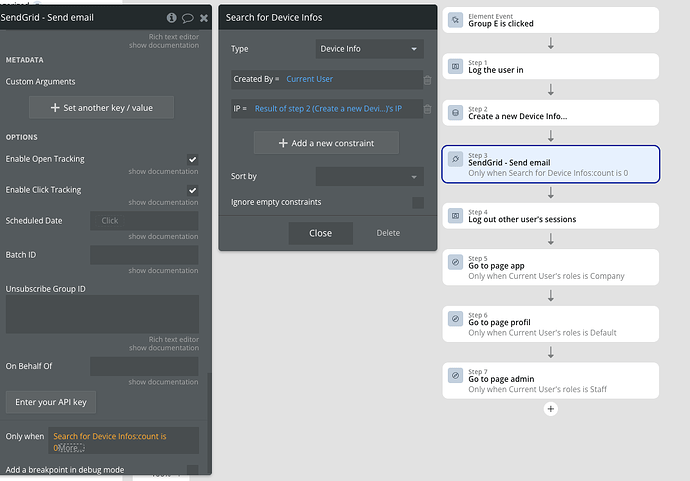Viewport: 690px width, 481px height.
Task: Click the Step 3 plugin plug icon
Action: 455,159
